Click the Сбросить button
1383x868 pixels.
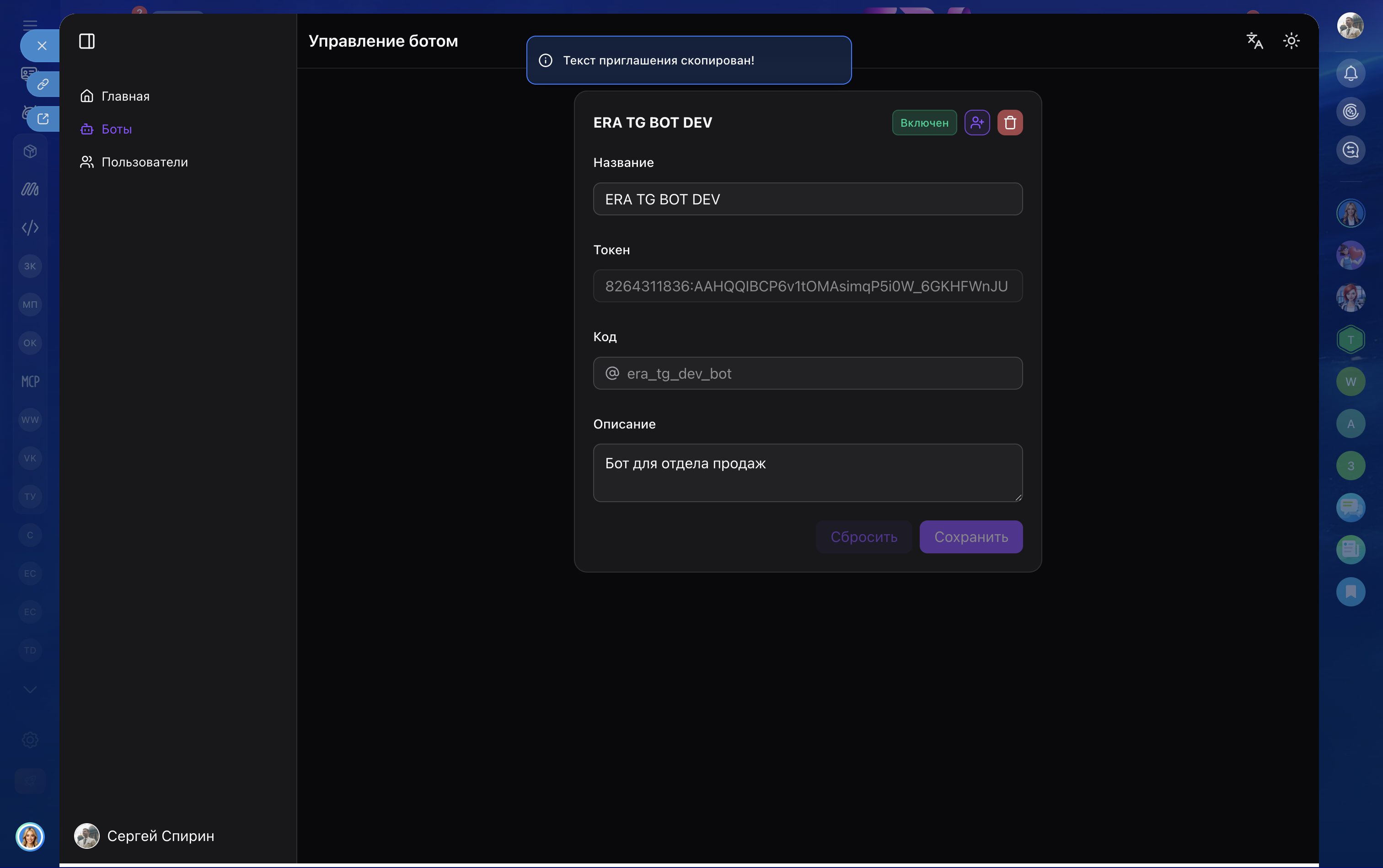coord(863,537)
